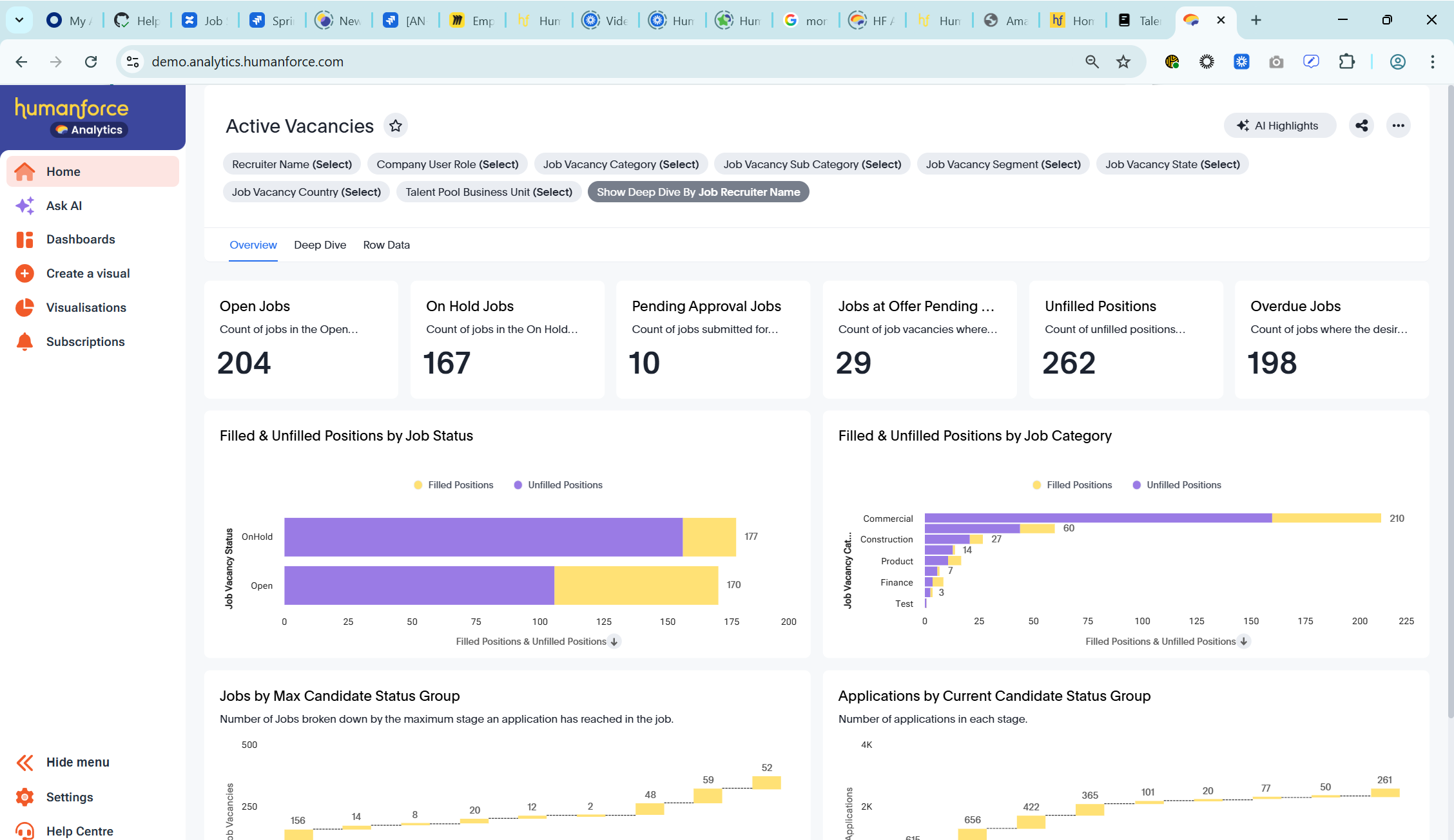Screen dimensions: 1454x840
Task: Click purple Unfilled bar for OnHold
Action: pos(483,537)
